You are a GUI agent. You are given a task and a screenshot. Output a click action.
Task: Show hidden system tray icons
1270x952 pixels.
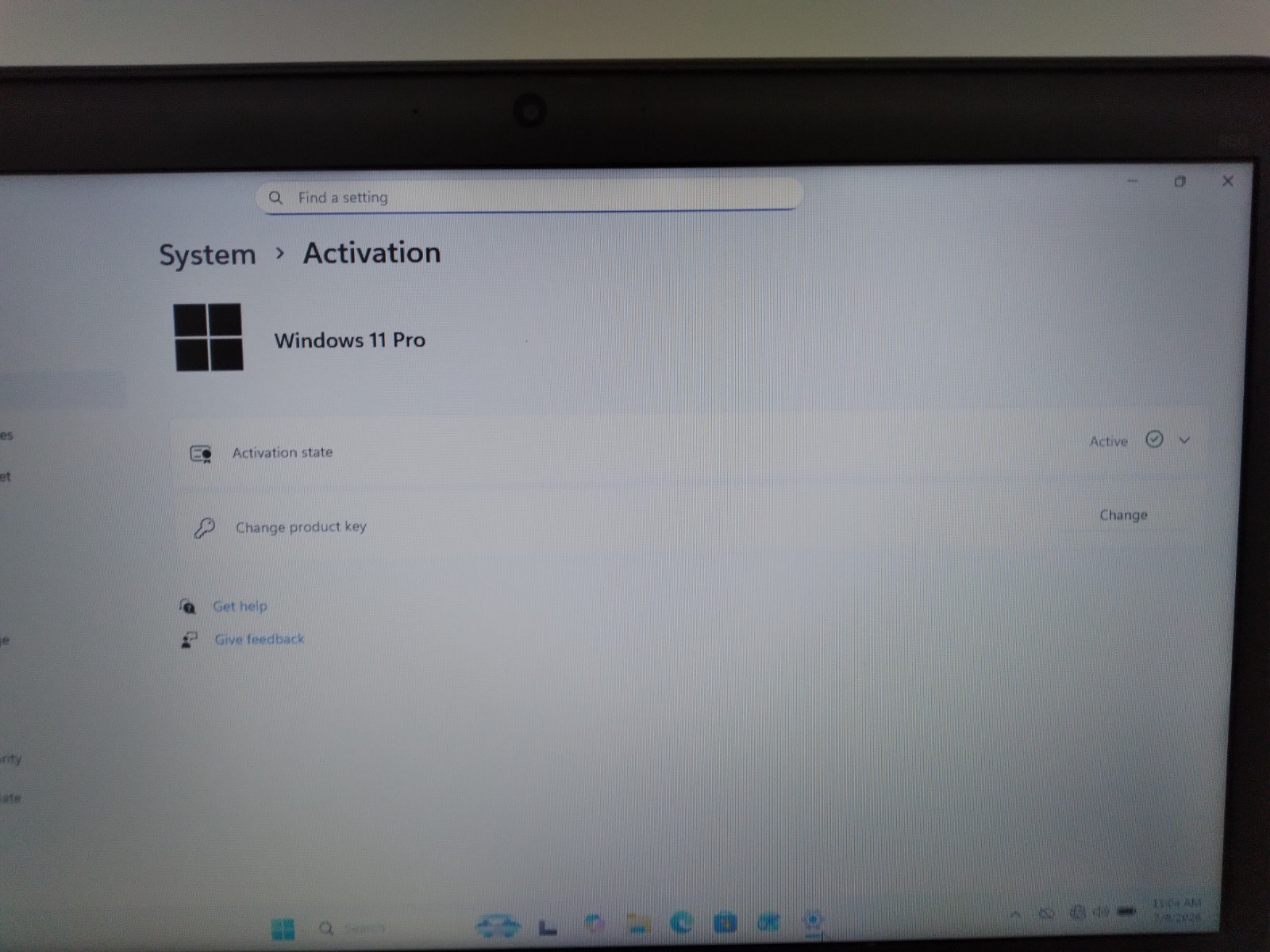pos(1015,914)
